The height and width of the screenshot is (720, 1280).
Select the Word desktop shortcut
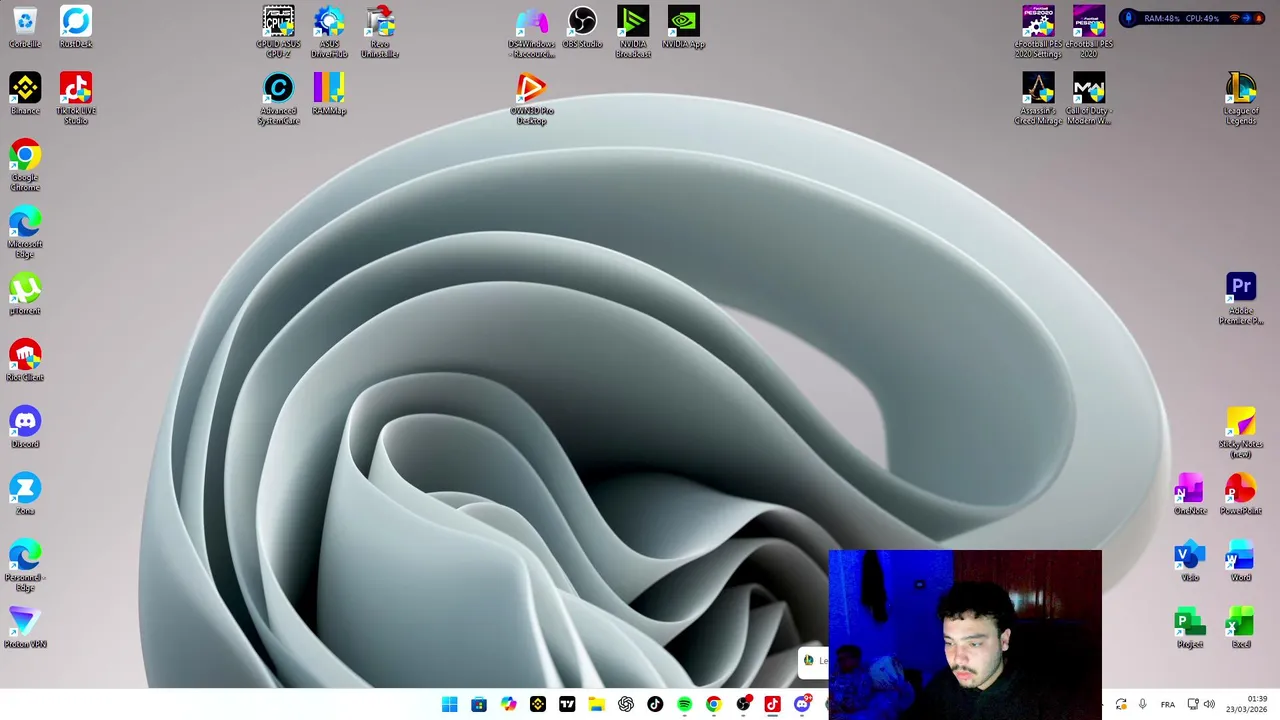pos(1241,561)
